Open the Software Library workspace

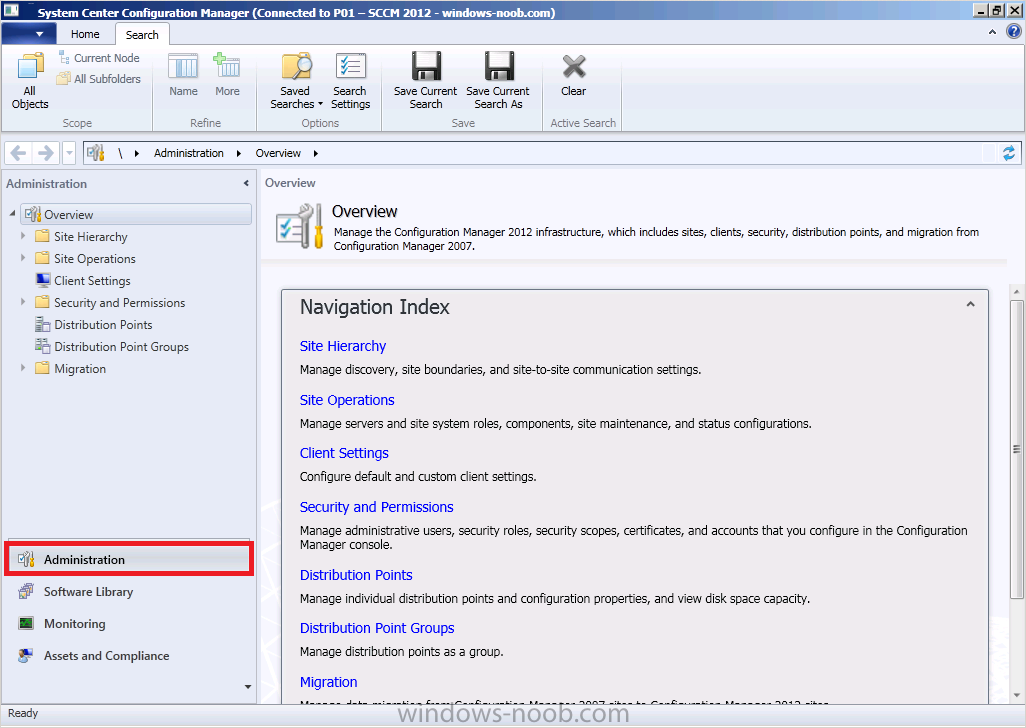[128, 591]
